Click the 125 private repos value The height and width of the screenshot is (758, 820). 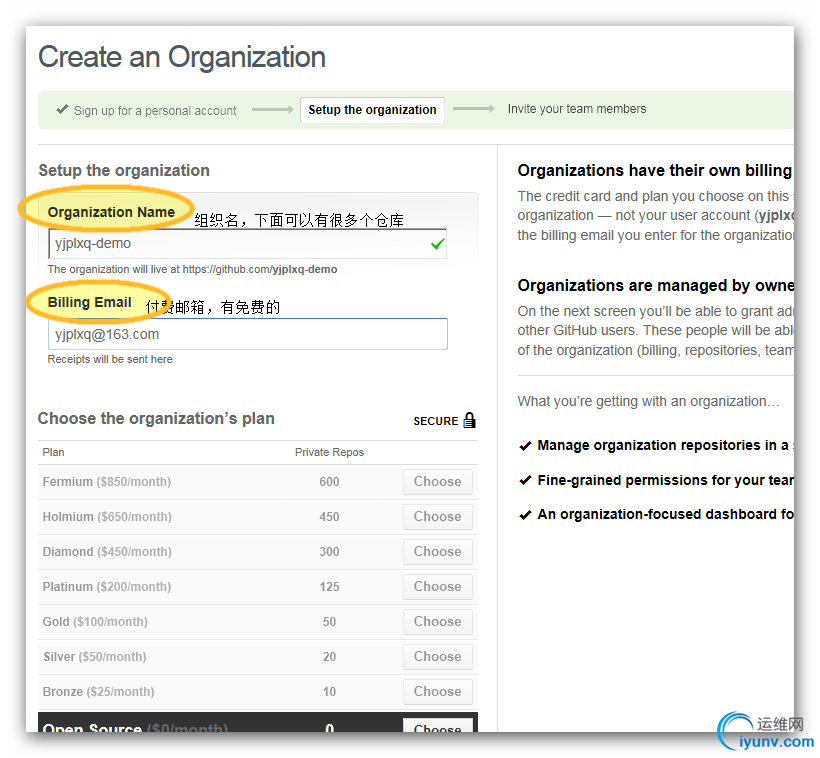(329, 587)
